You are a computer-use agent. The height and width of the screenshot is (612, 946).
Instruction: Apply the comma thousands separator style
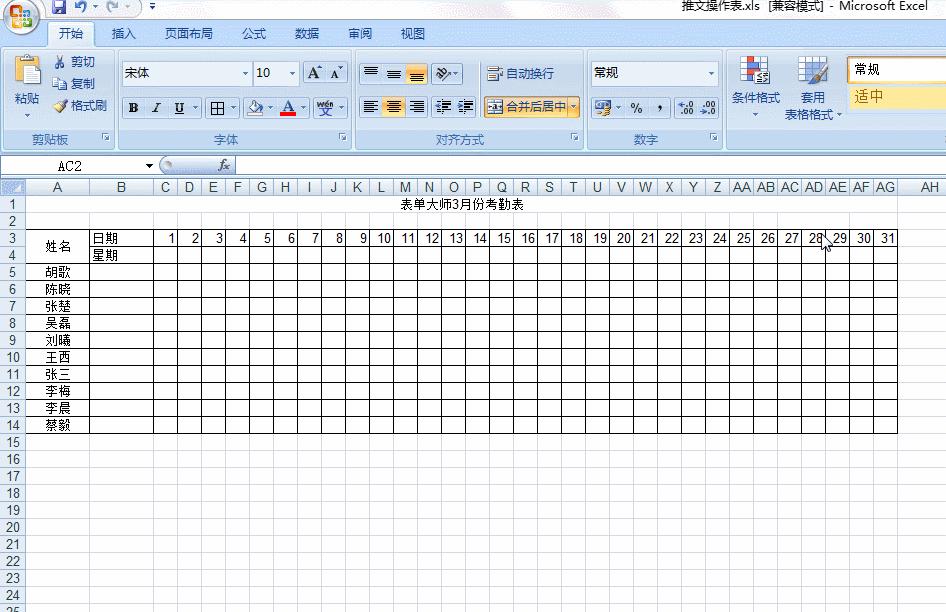660,109
